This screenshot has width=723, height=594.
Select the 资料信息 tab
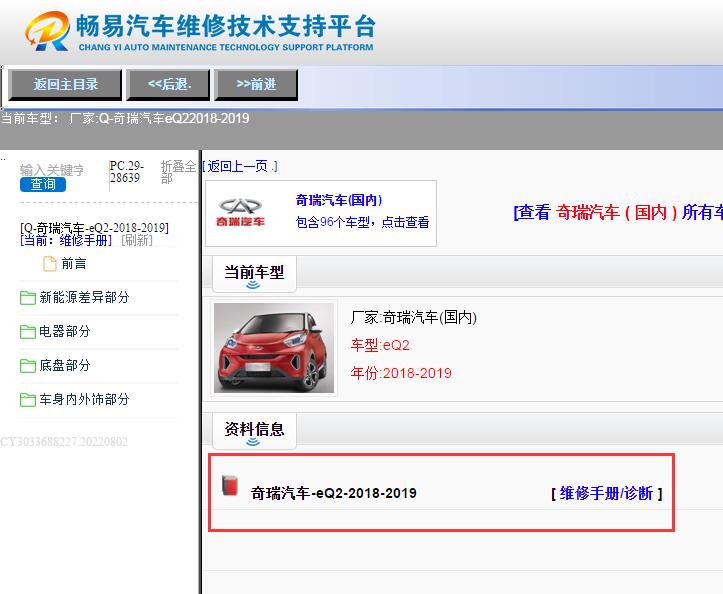click(x=254, y=431)
